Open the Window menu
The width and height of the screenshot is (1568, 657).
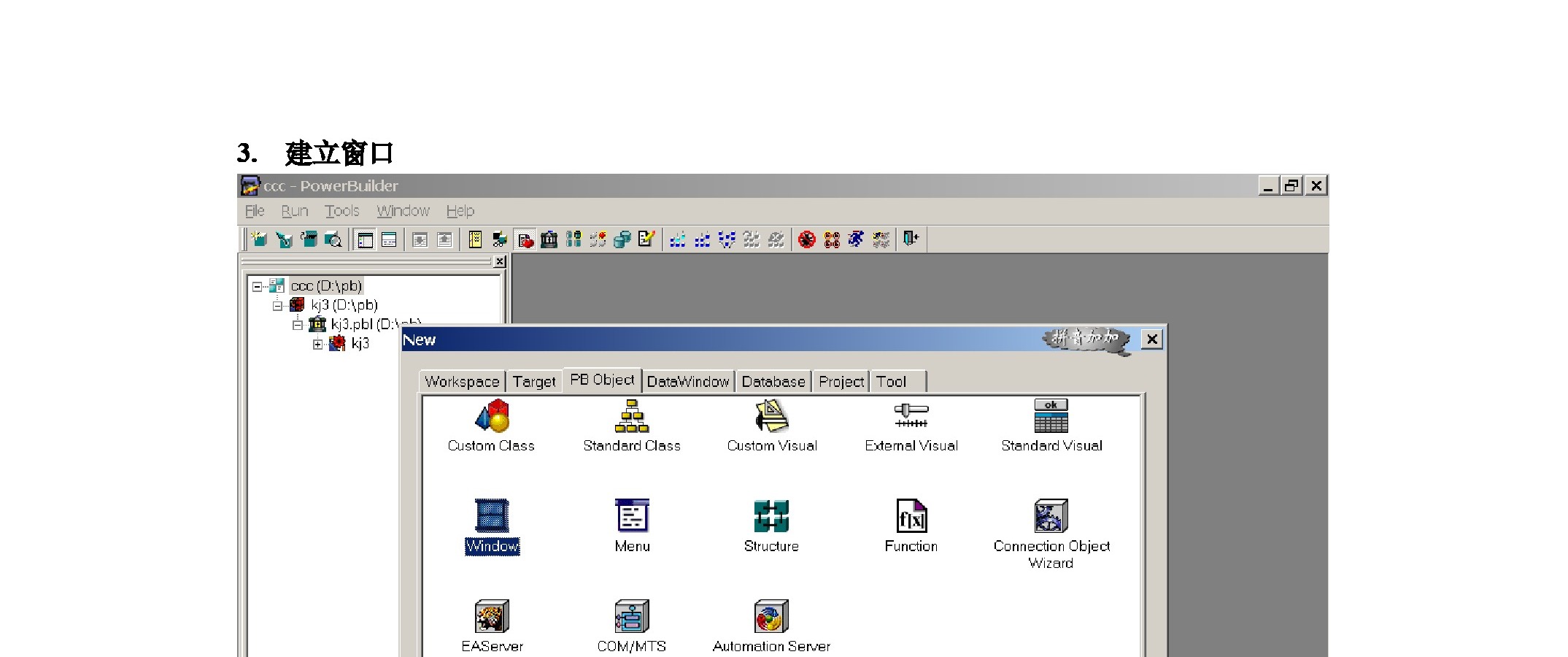point(403,211)
